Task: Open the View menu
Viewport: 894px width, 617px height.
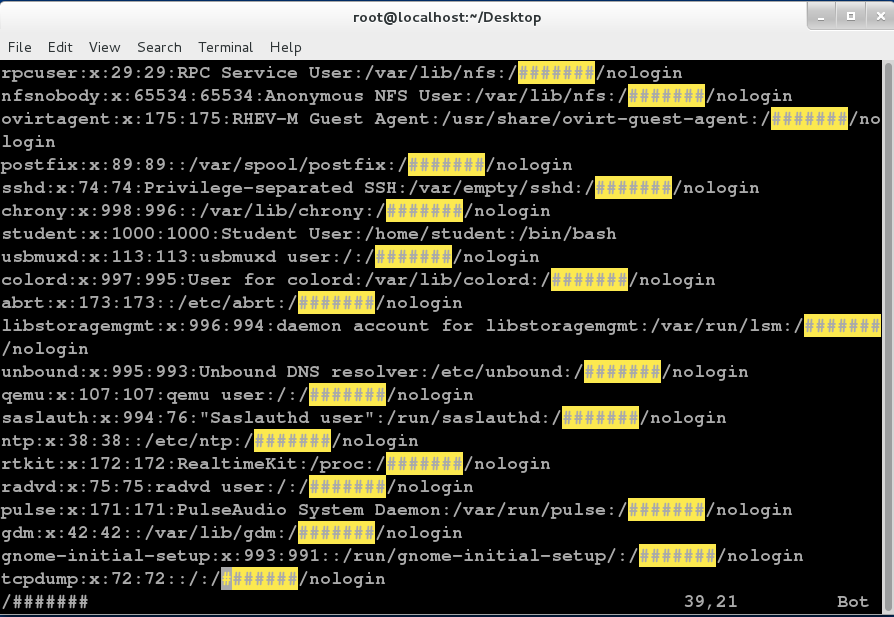Action: coord(104,47)
